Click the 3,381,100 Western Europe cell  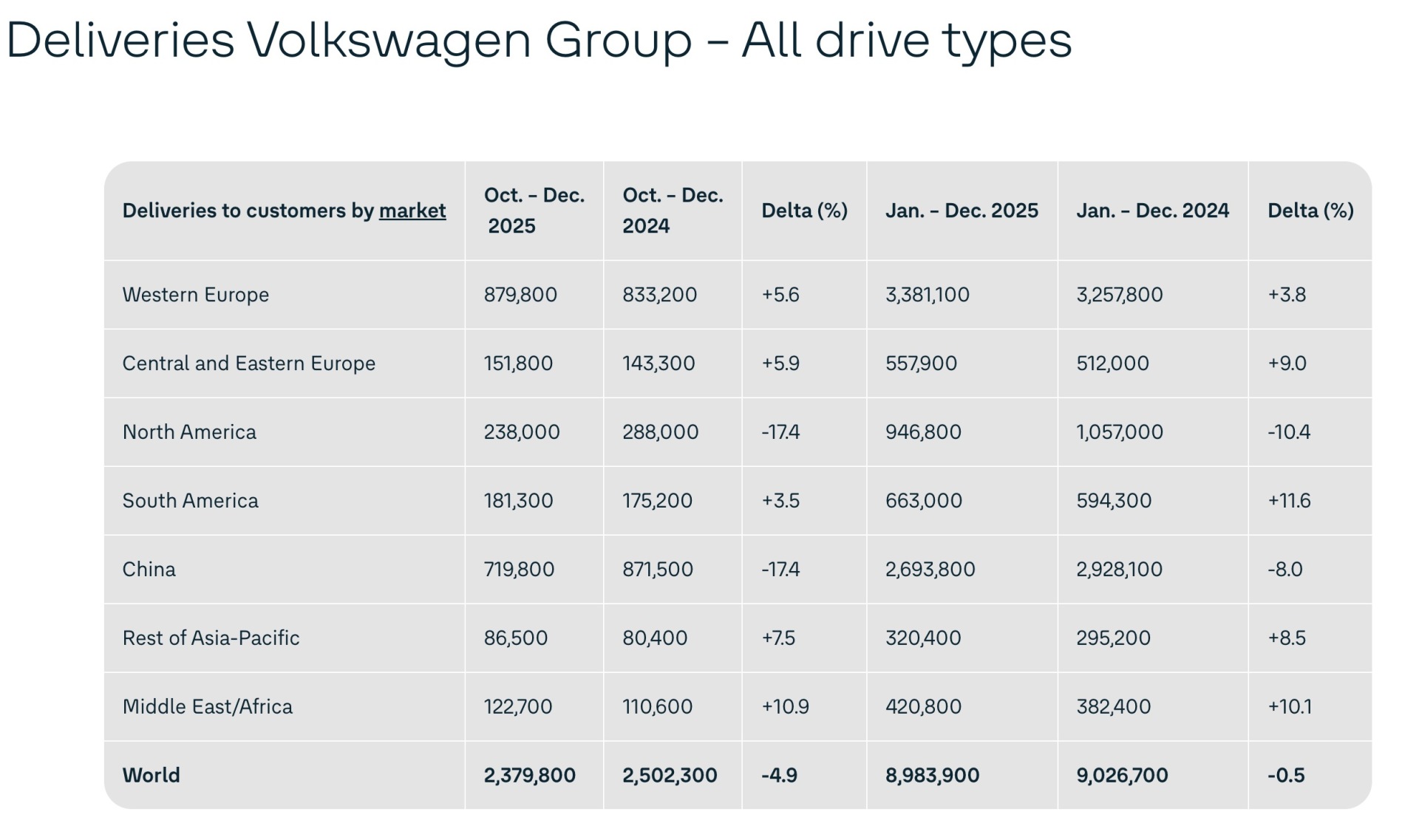[x=927, y=295]
